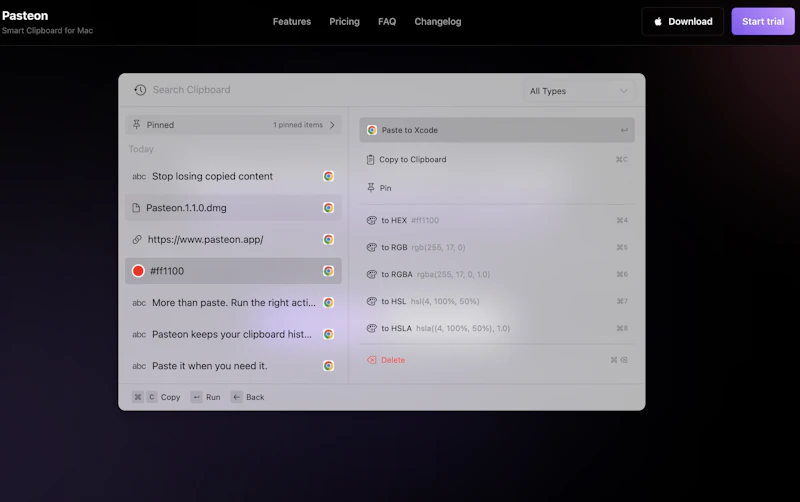This screenshot has width=800, height=502.
Task: Select the #ff1100 clipboard entry
Action: (x=233, y=271)
